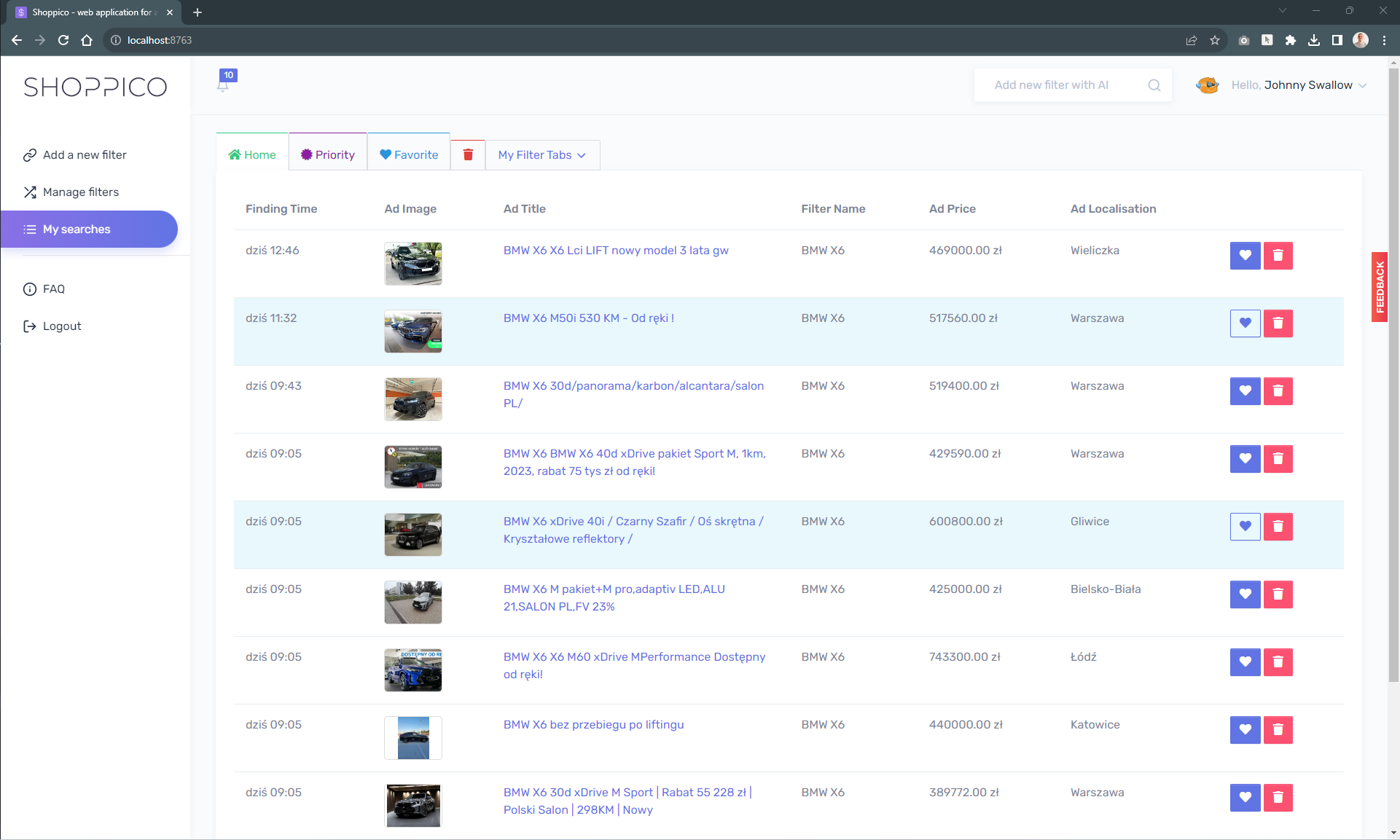The image size is (1400, 840).
Task: Unfavorite the BMW X6 M50i 530 KM ad
Action: click(x=1245, y=323)
